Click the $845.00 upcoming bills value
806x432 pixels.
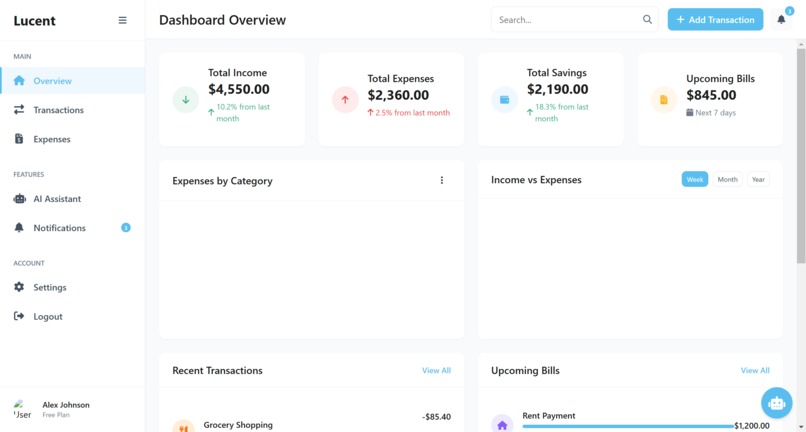(x=711, y=95)
